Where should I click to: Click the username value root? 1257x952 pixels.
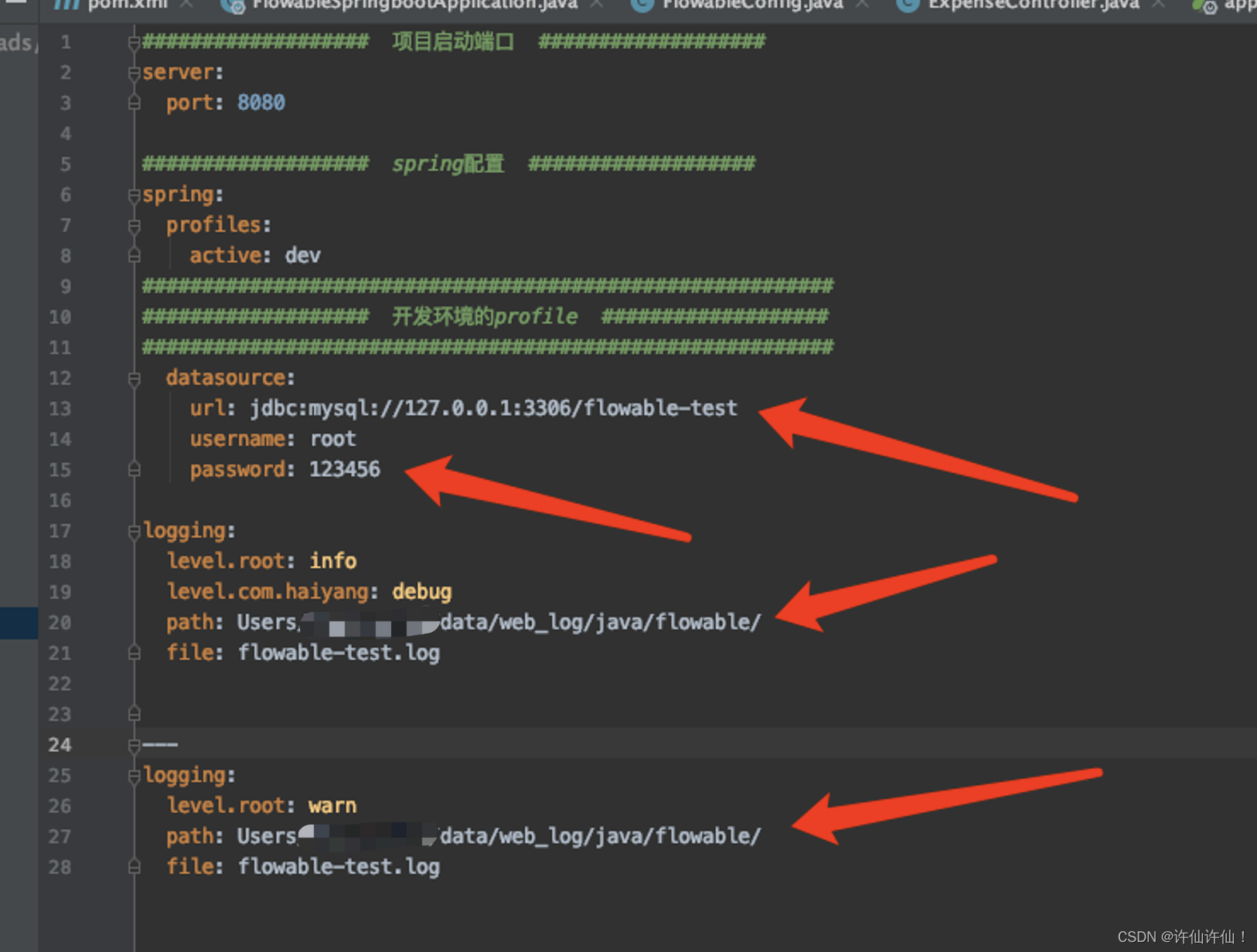click(x=333, y=439)
